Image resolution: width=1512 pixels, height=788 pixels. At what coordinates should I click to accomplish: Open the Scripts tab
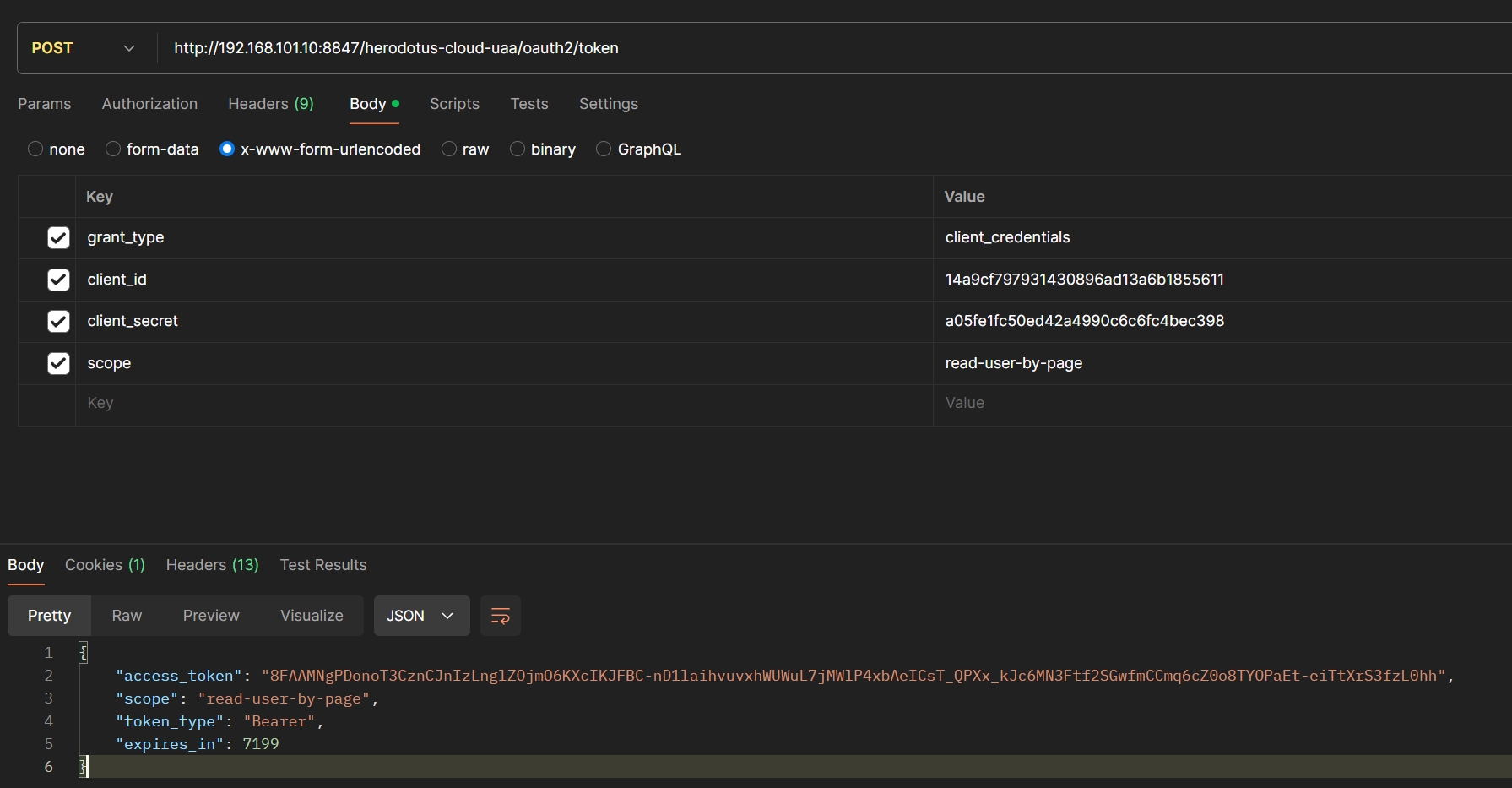pos(454,104)
